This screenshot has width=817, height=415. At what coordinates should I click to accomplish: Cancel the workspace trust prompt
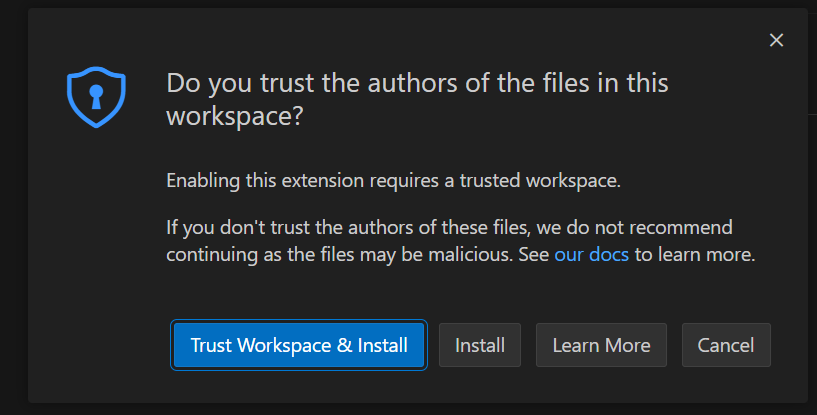pos(726,345)
